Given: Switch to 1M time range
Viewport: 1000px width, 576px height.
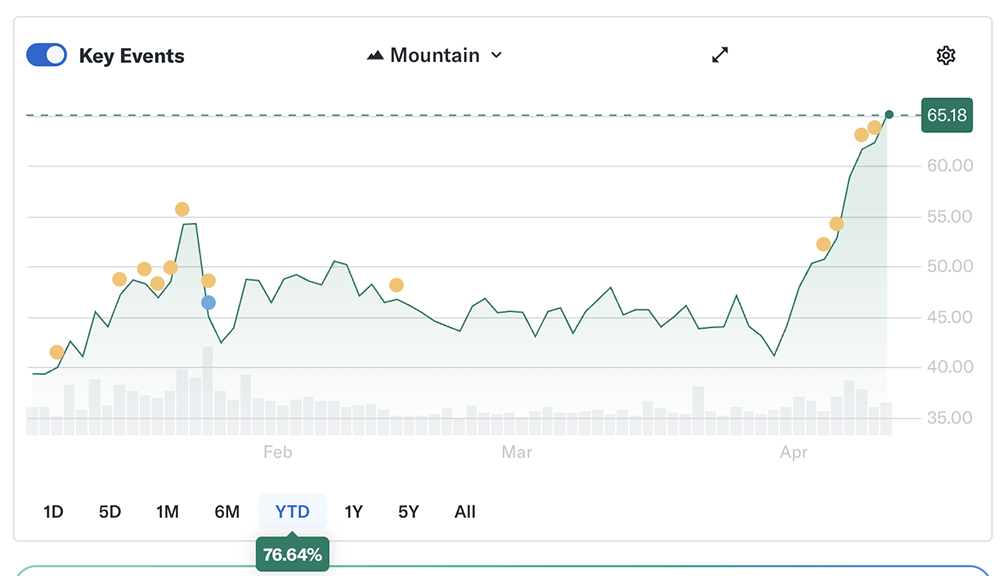Looking at the screenshot, I should tap(167, 512).
